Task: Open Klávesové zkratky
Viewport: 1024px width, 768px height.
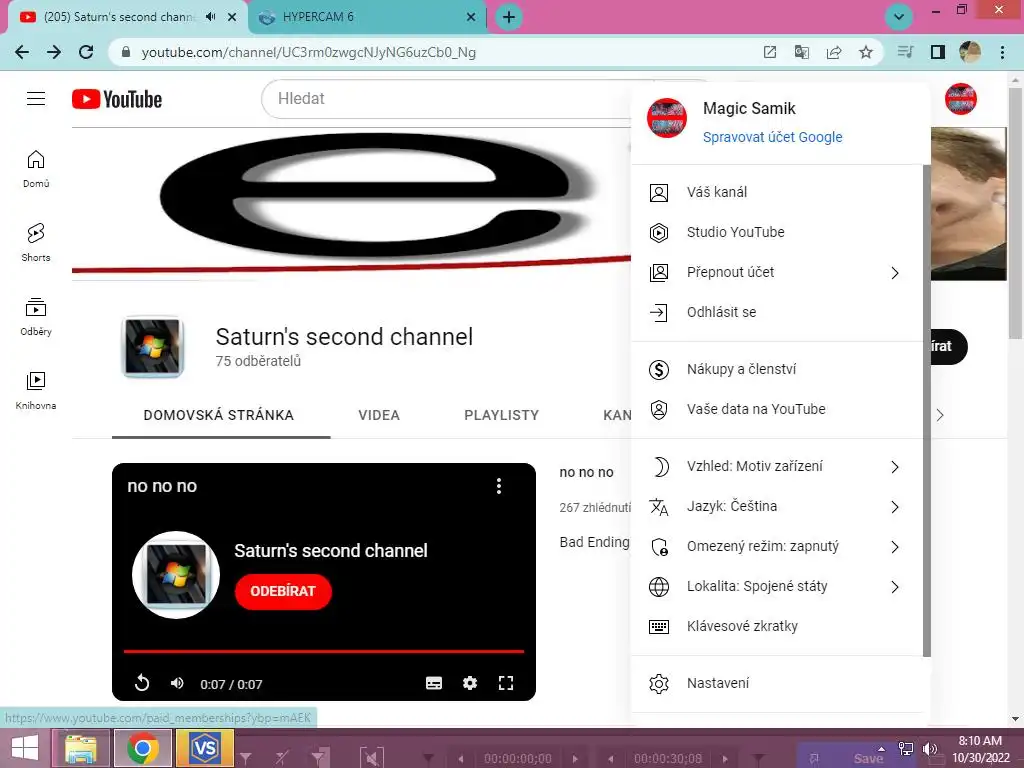Action: [777, 626]
